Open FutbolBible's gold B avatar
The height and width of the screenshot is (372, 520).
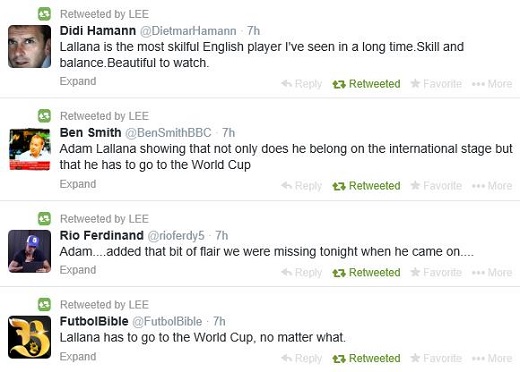click(29, 337)
